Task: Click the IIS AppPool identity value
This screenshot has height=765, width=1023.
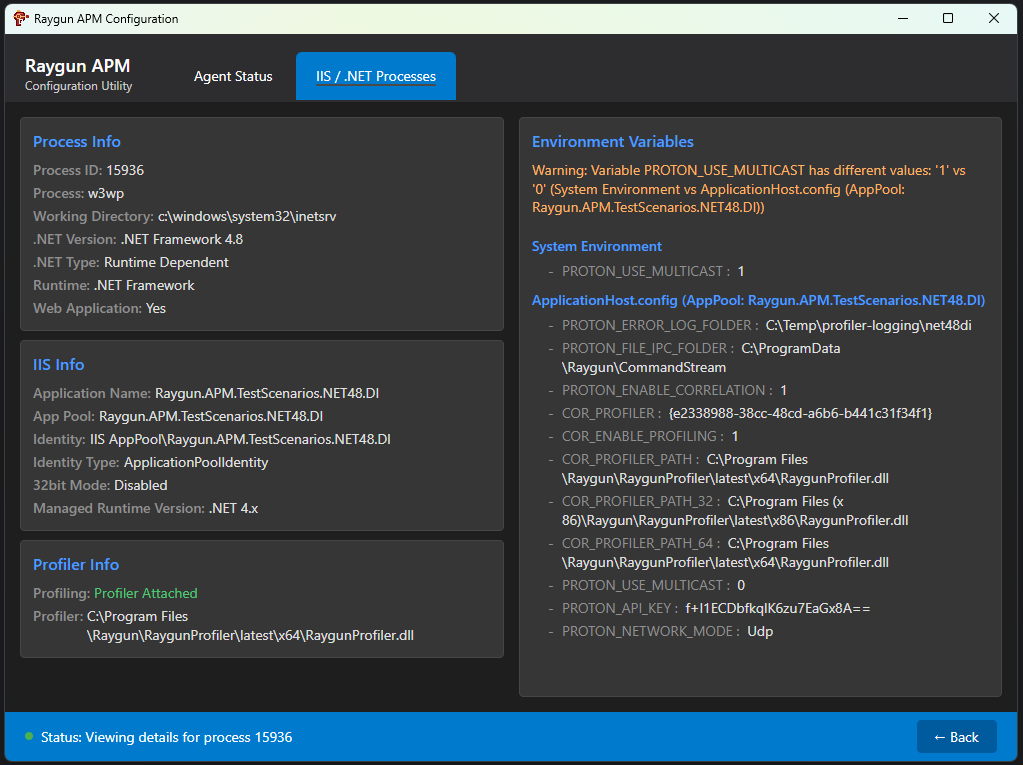Action: (x=240, y=440)
